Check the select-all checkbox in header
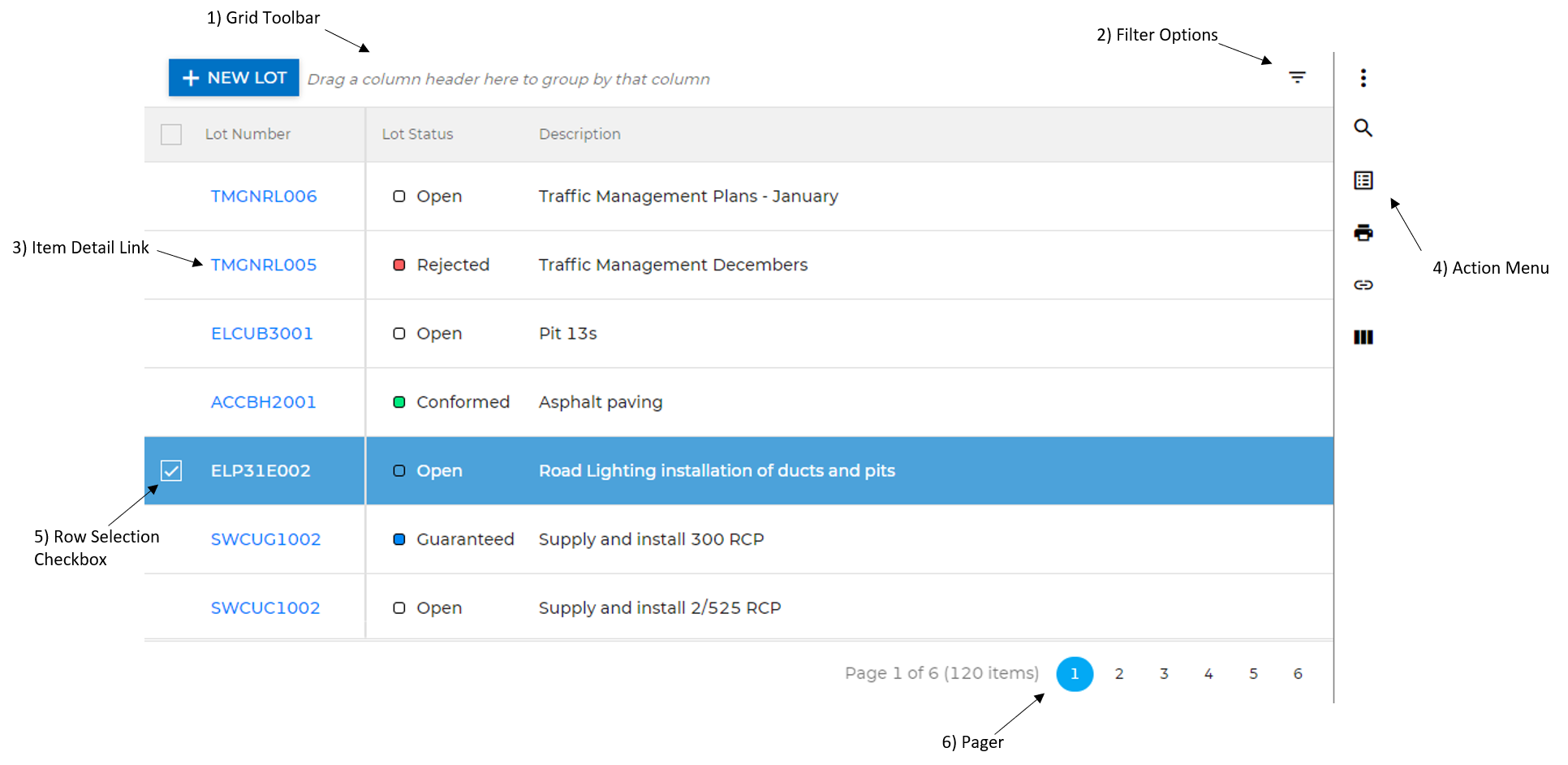 [171, 134]
